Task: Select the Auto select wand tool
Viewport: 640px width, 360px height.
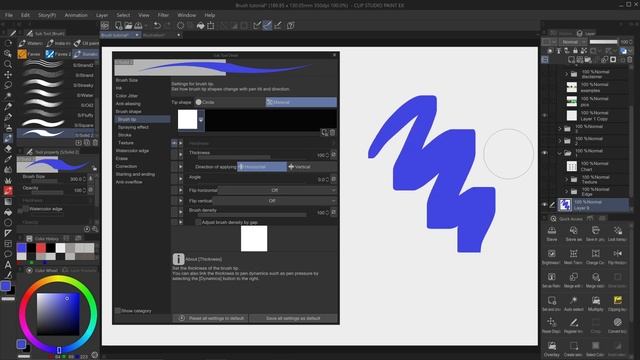Action: tap(7, 96)
